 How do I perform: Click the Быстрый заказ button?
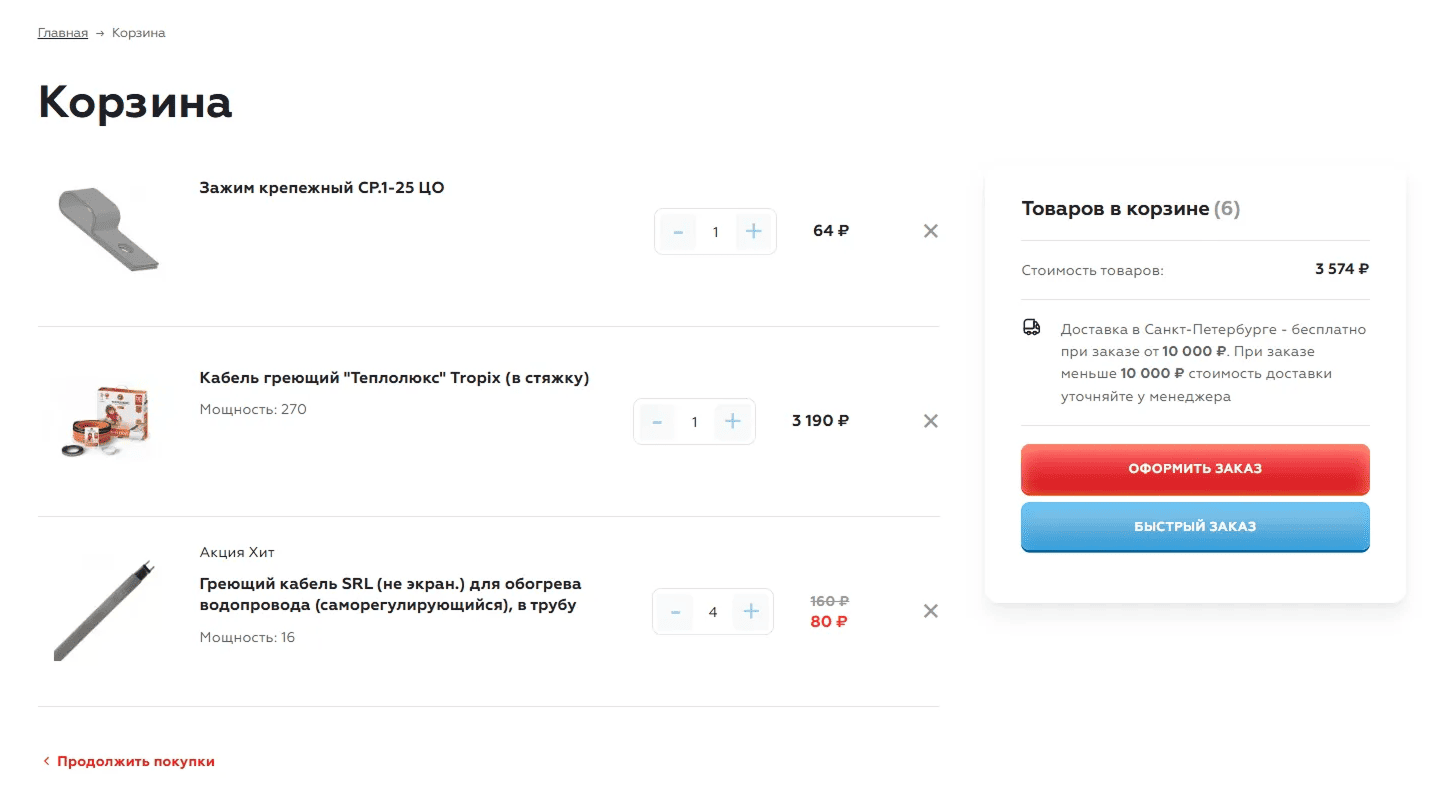(x=1195, y=527)
